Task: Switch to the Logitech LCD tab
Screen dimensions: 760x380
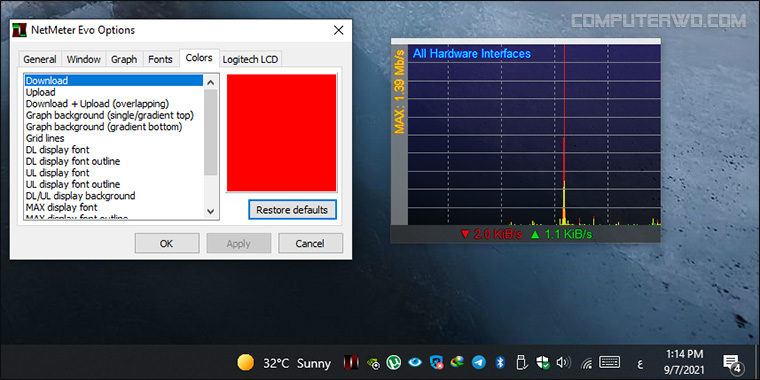Action: point(250,59)
